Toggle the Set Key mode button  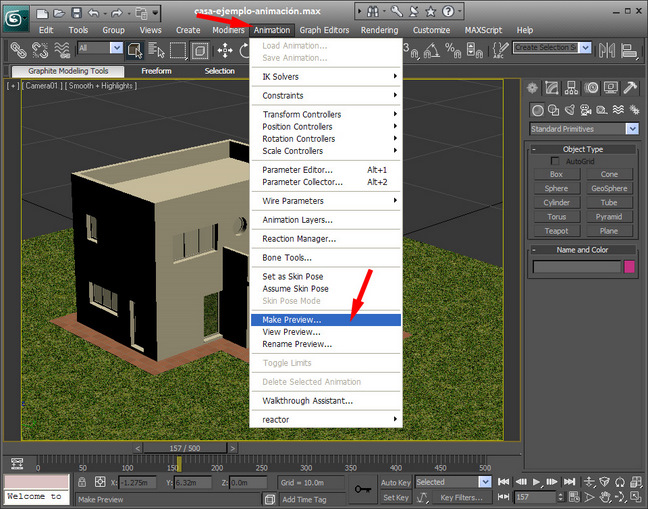395,497
